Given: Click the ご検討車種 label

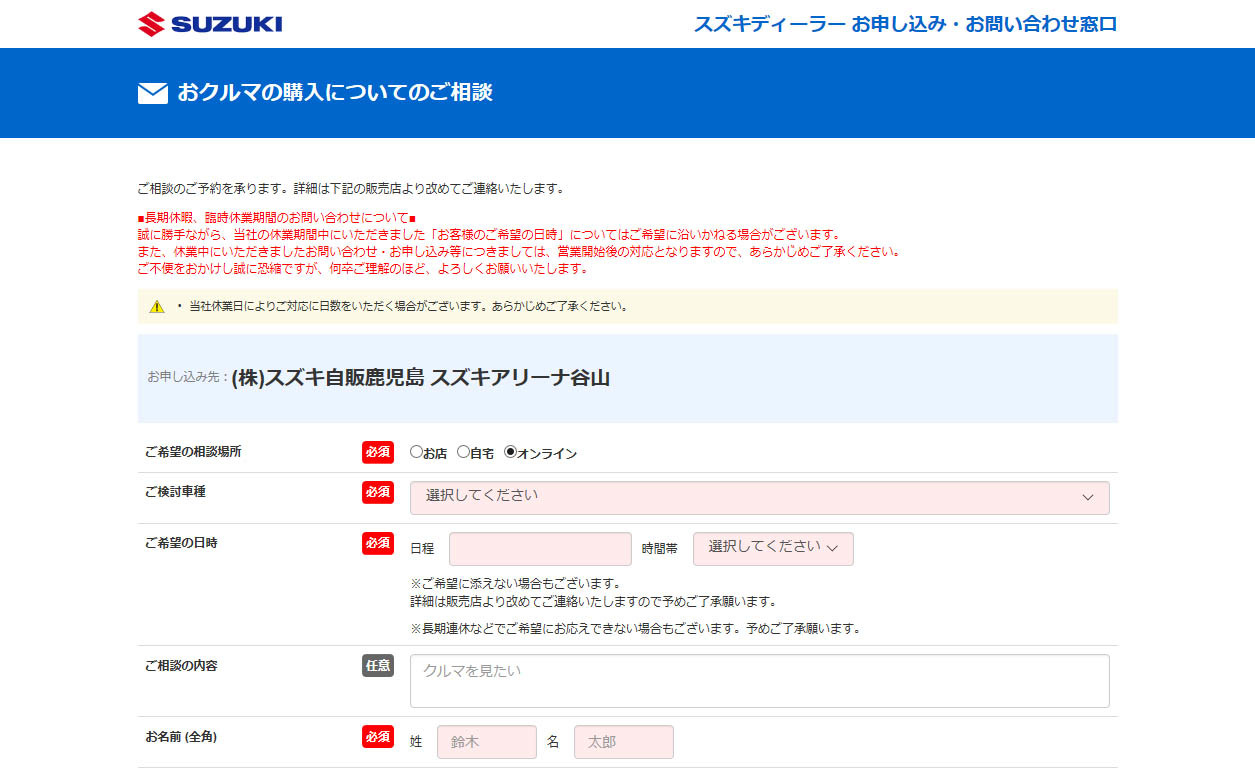Looking at the screenshot, I should point(175,492).
